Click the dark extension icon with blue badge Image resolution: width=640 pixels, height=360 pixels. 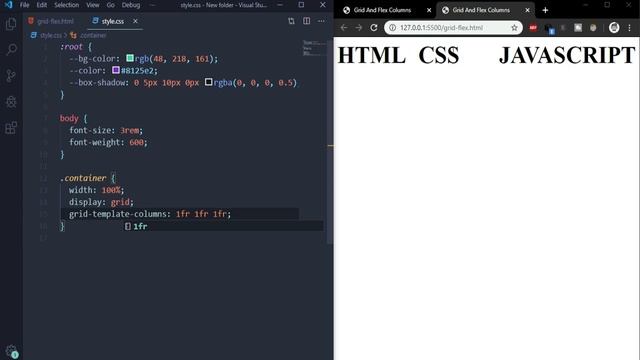549,28
